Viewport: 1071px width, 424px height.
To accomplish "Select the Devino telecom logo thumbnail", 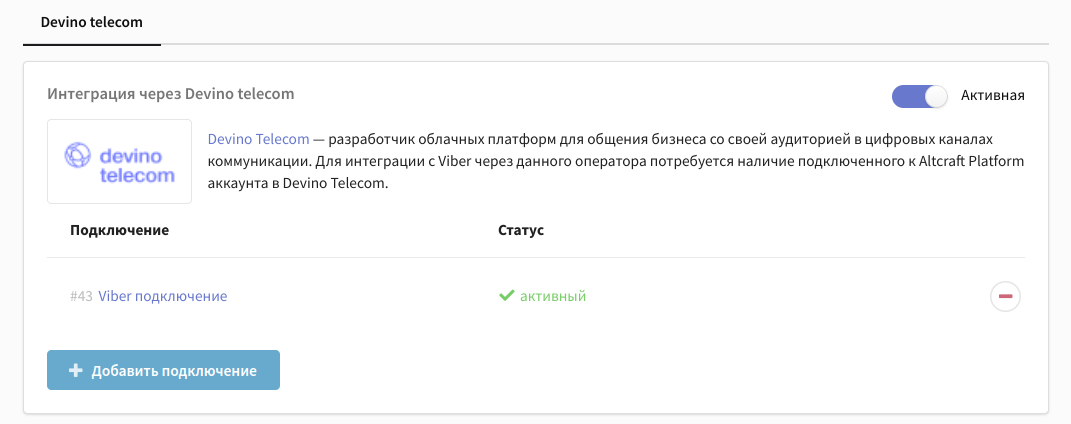I will pos(120,161).
